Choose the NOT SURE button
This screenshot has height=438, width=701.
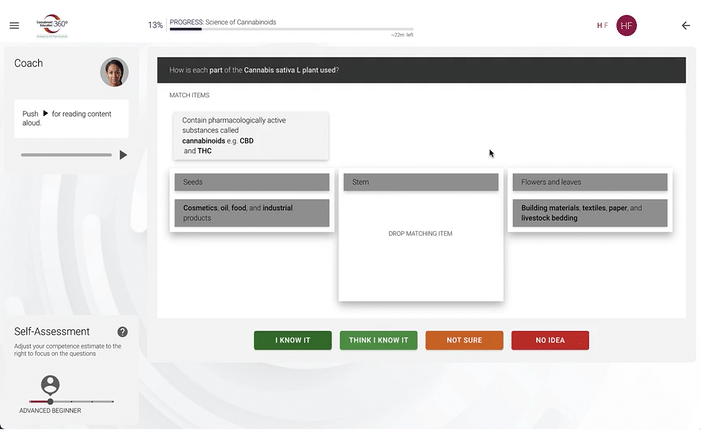[x=465, y=340]
